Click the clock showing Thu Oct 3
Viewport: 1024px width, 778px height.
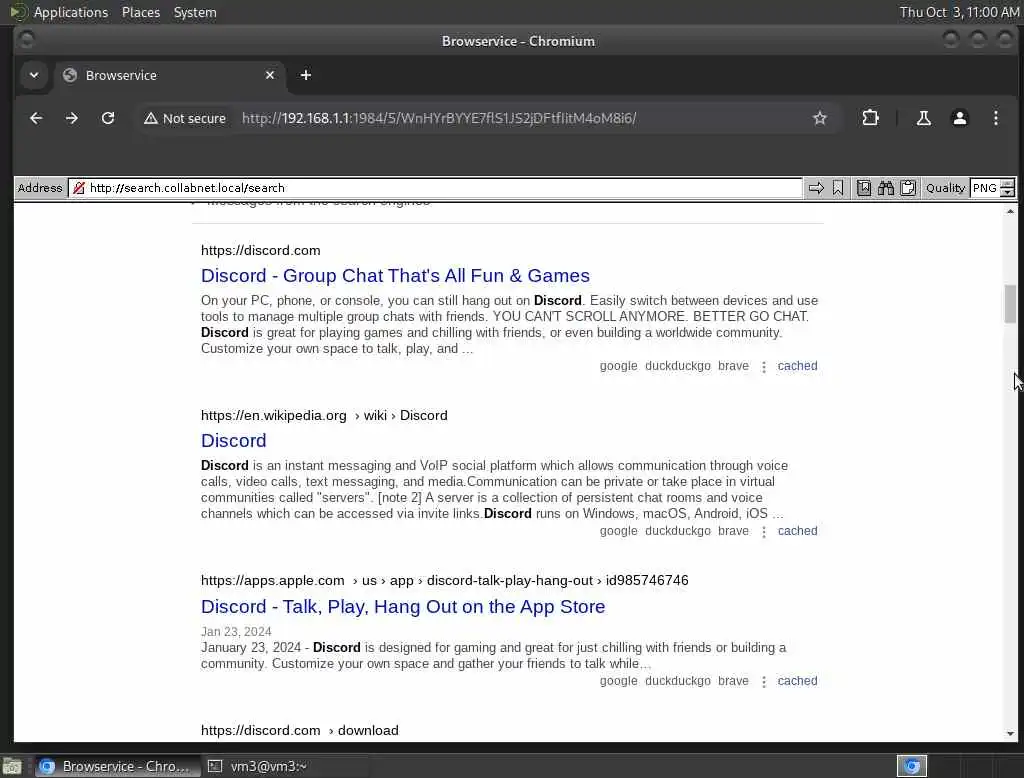[x=959, y=12]
